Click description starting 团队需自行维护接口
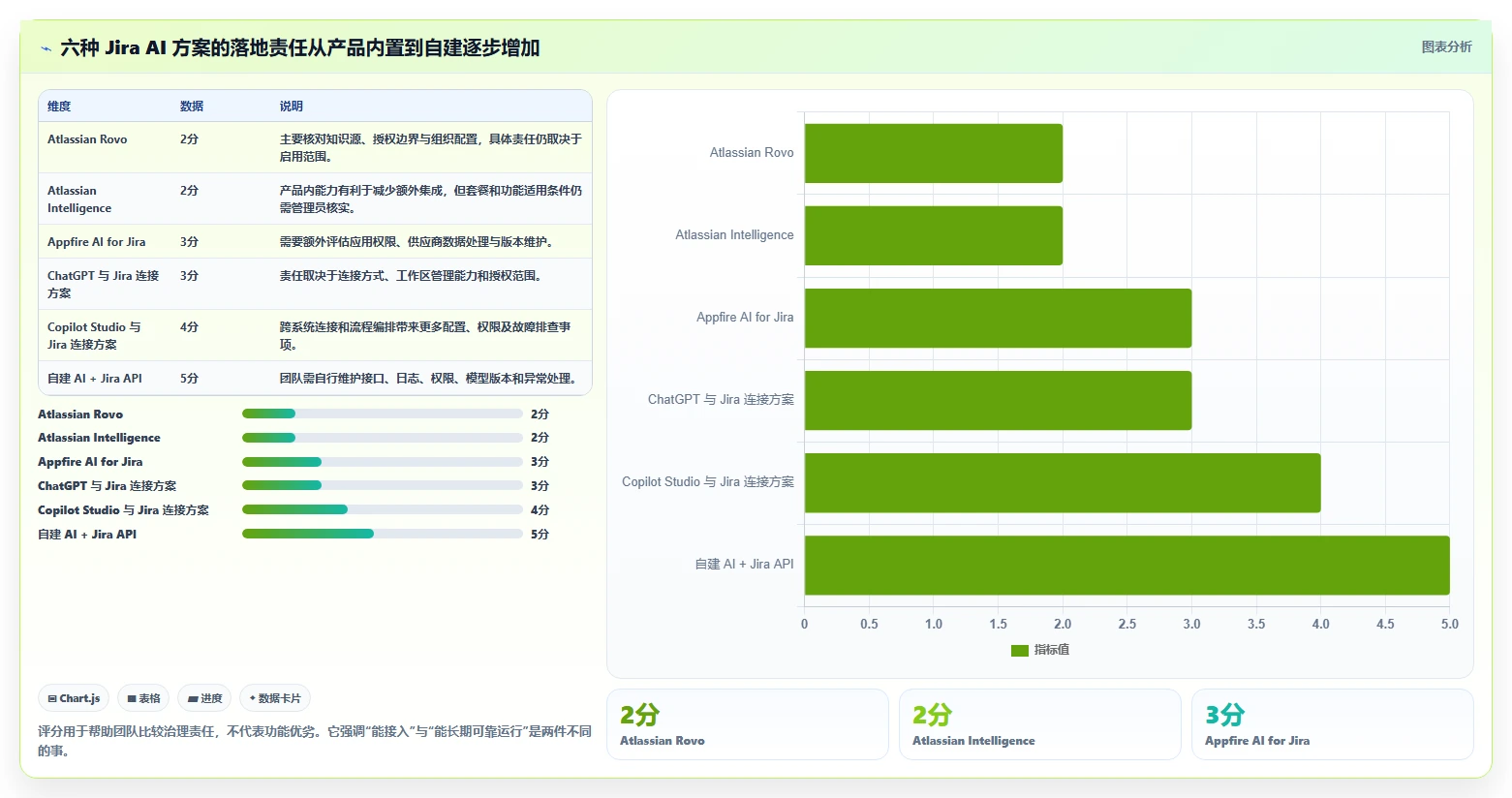Screen dimensions: 1512x798 tap(431, 379)
